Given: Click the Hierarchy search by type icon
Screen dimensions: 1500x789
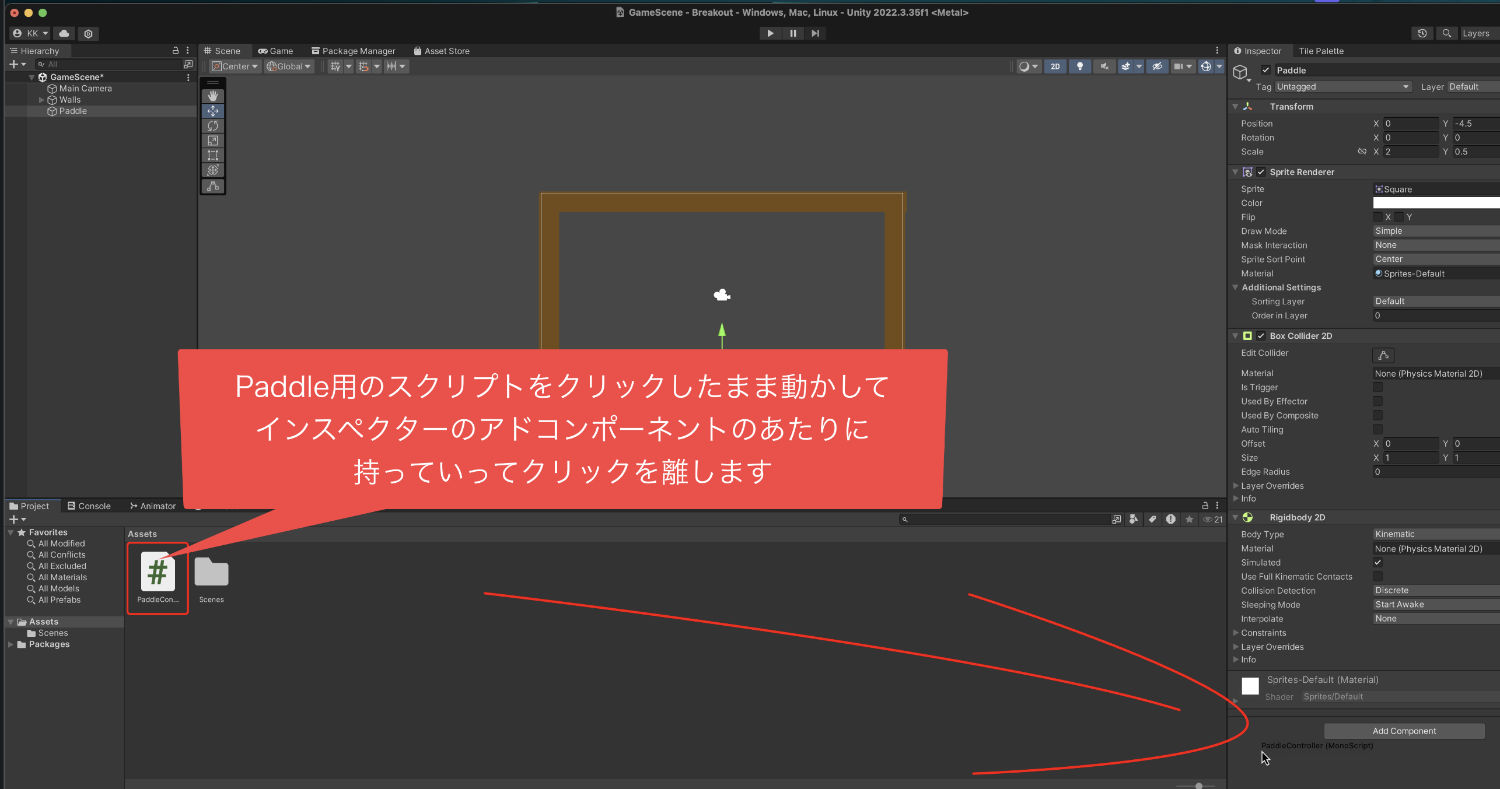Looking at the screenshot, I should tap(188, 64).
